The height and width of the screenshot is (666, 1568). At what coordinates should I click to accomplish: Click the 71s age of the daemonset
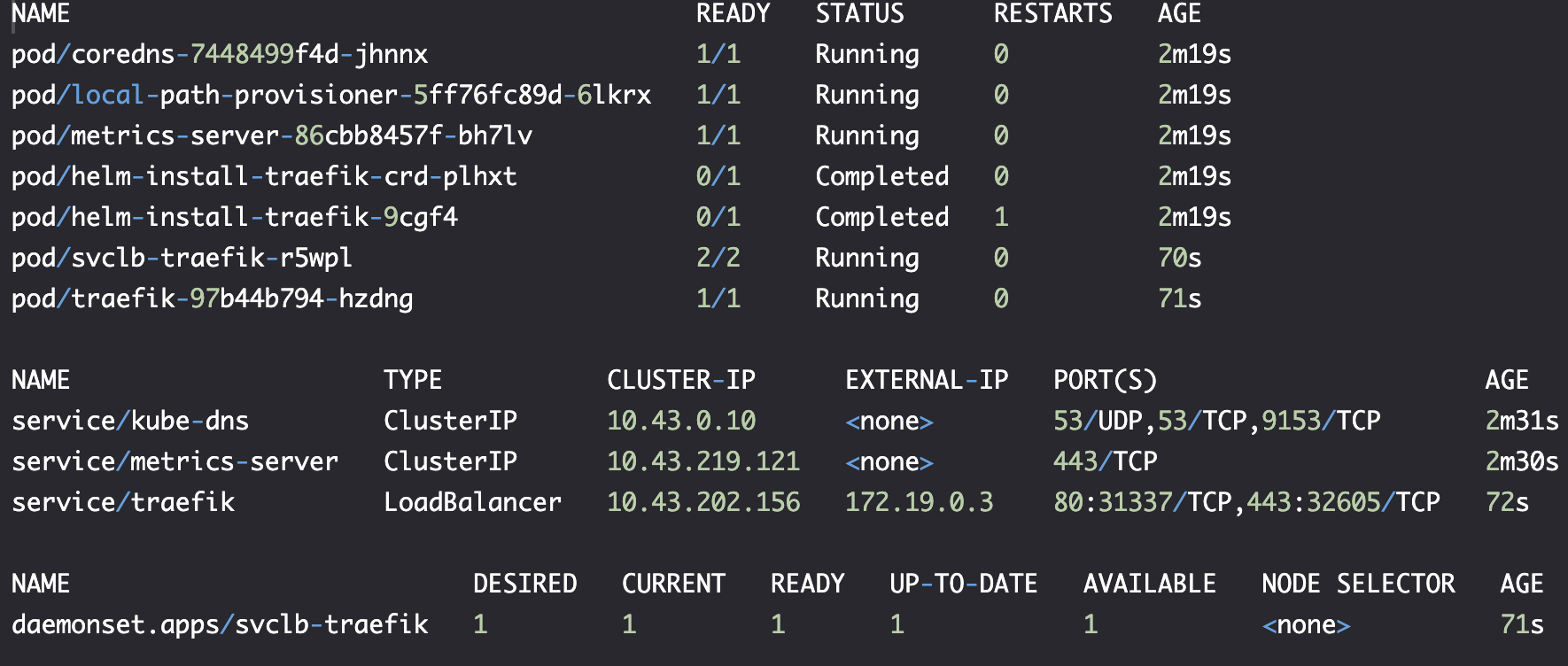coord(1522,625)
